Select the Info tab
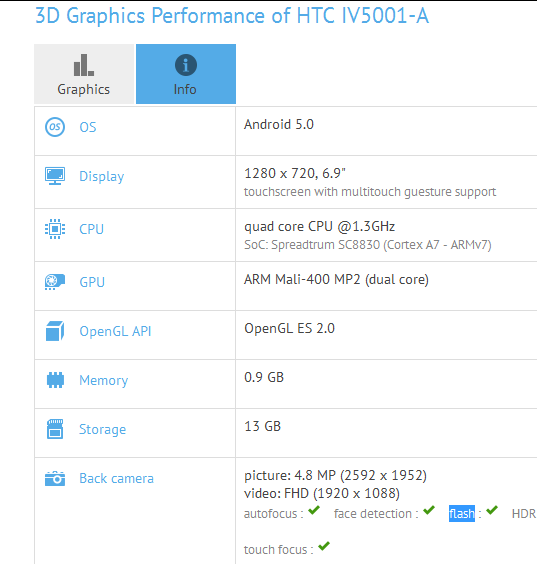Viewport: 537px width, 564px height. (186, 74)
